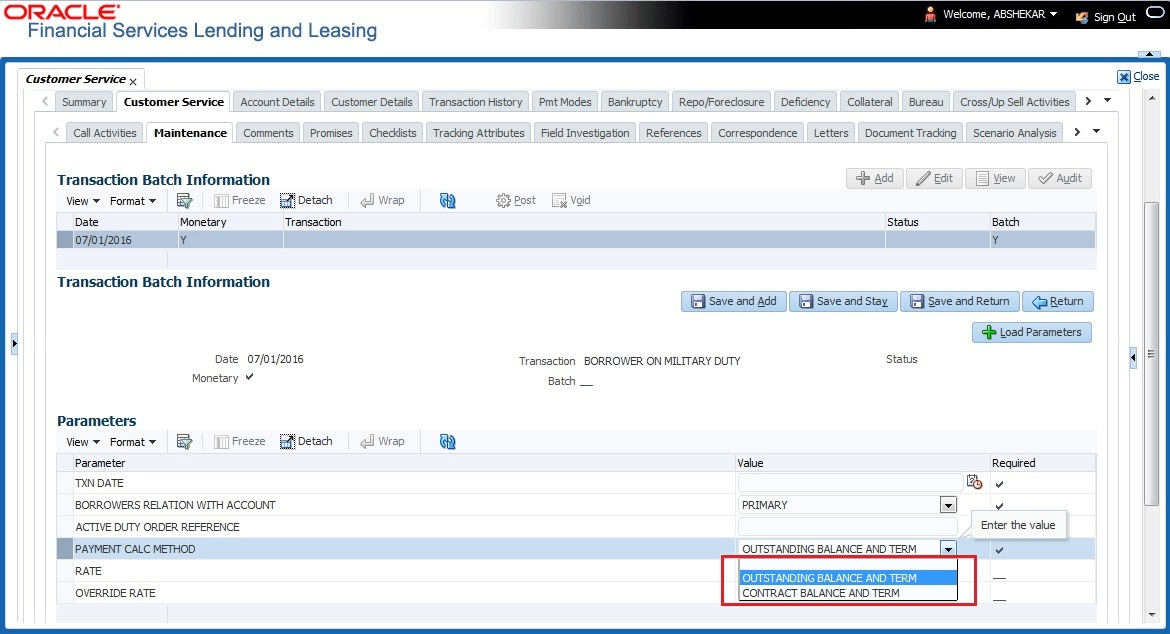The image size is (1170, 634).
Task: Click Freeze in Parameters toolbar
Action: (240, 442)
